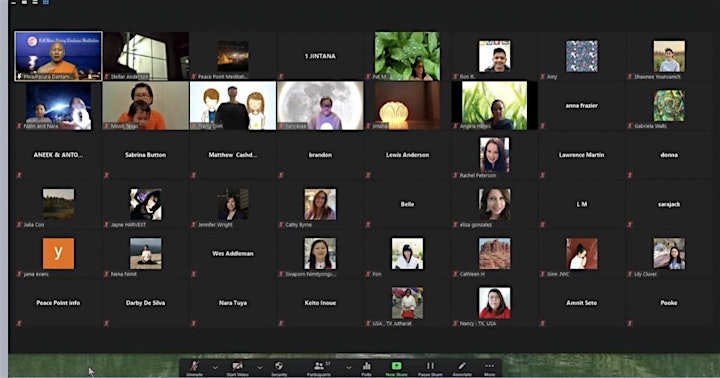Select the 1 JINTANA participant tile
This screenshot has width=720, height=378.
320,56
